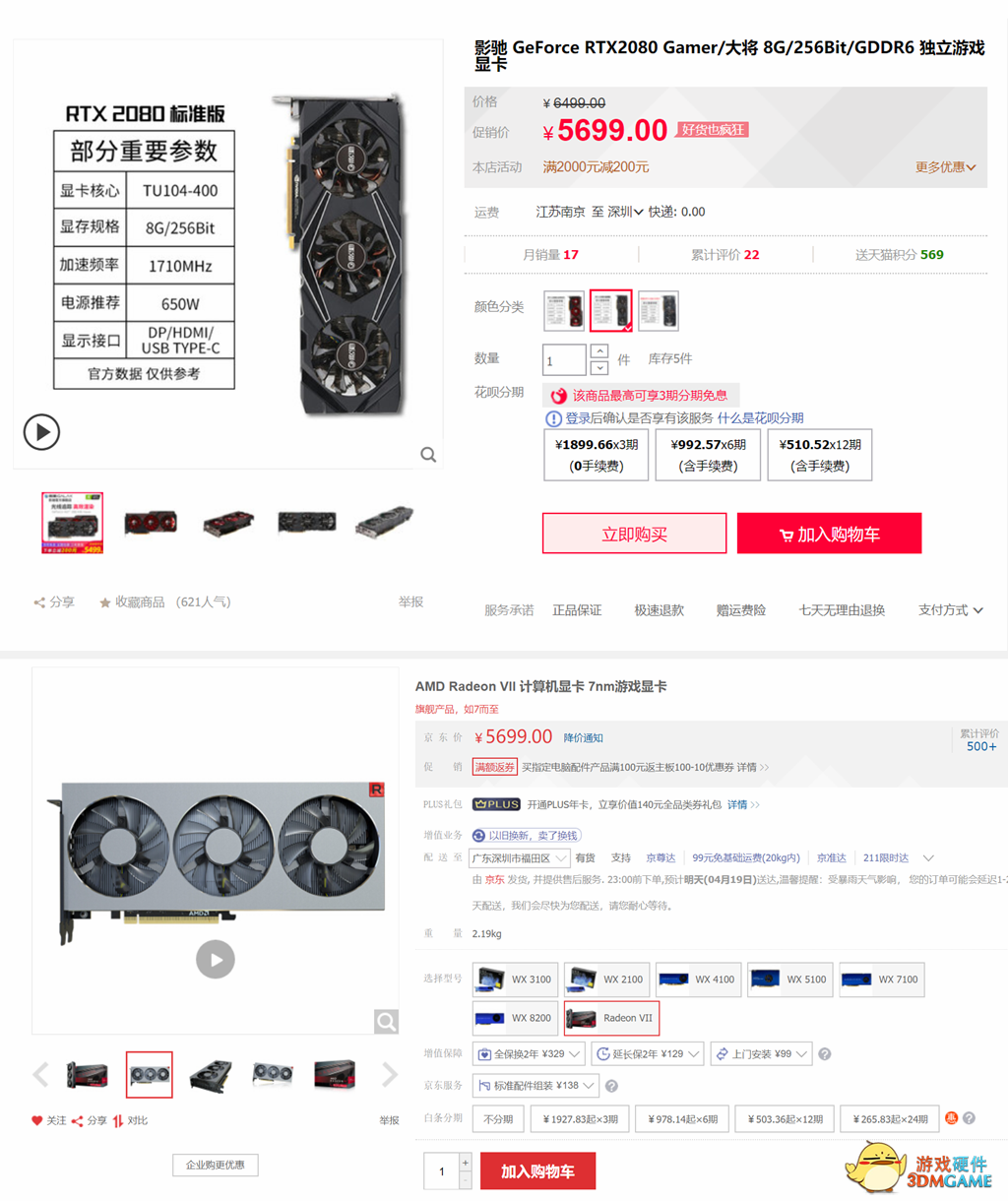Select the 不分期 payment option
Viewport: 1008px width, 1201px height.
point(498,1118)
